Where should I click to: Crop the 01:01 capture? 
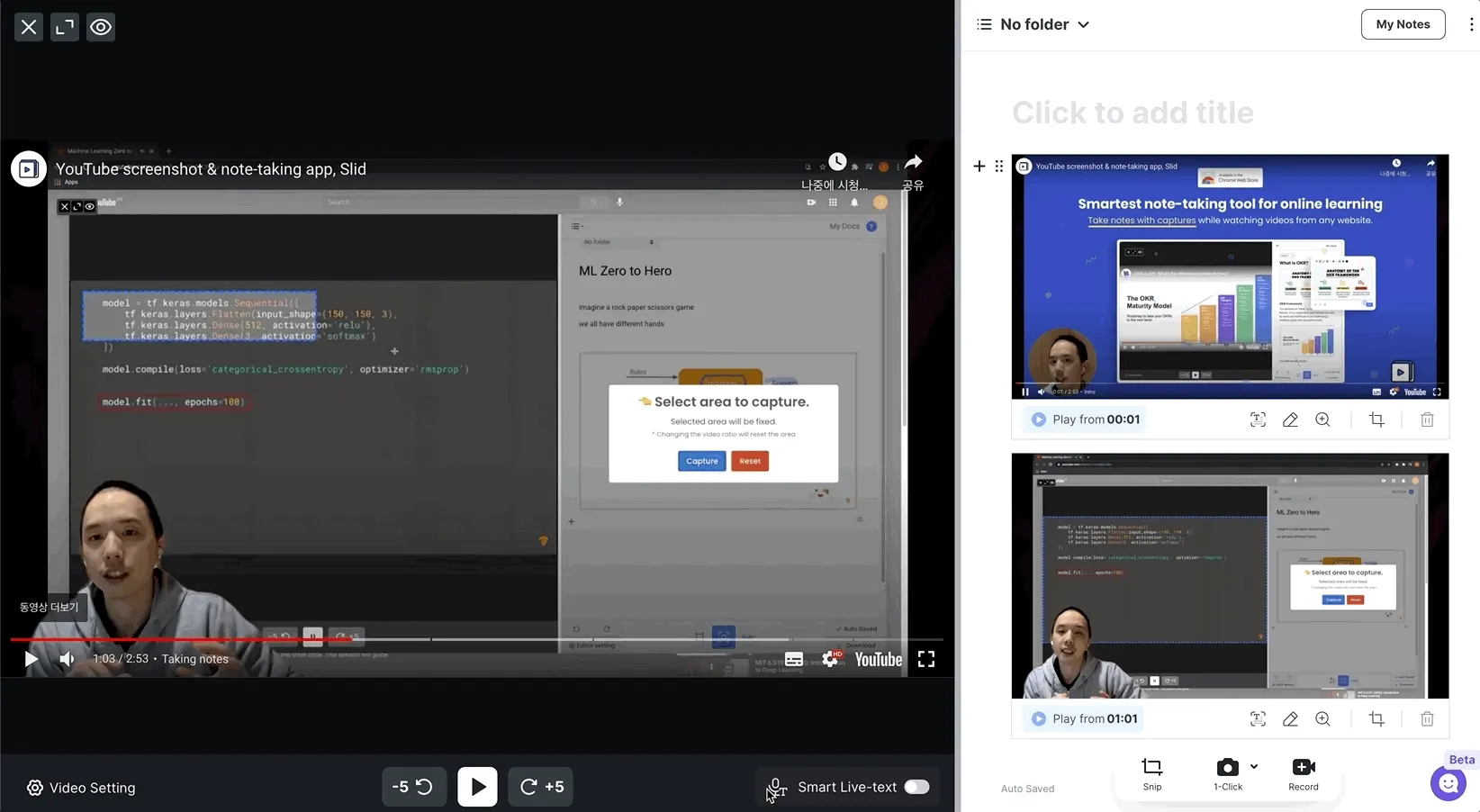(1376, 718)
